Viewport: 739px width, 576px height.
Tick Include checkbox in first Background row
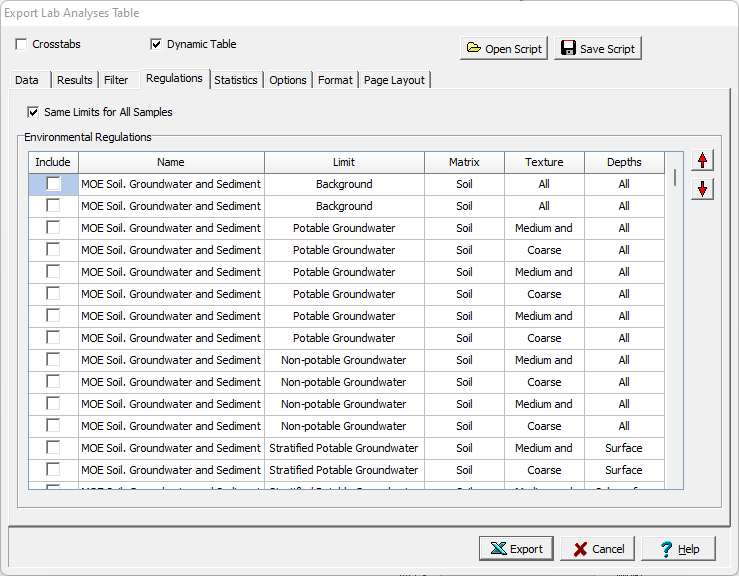53,184
